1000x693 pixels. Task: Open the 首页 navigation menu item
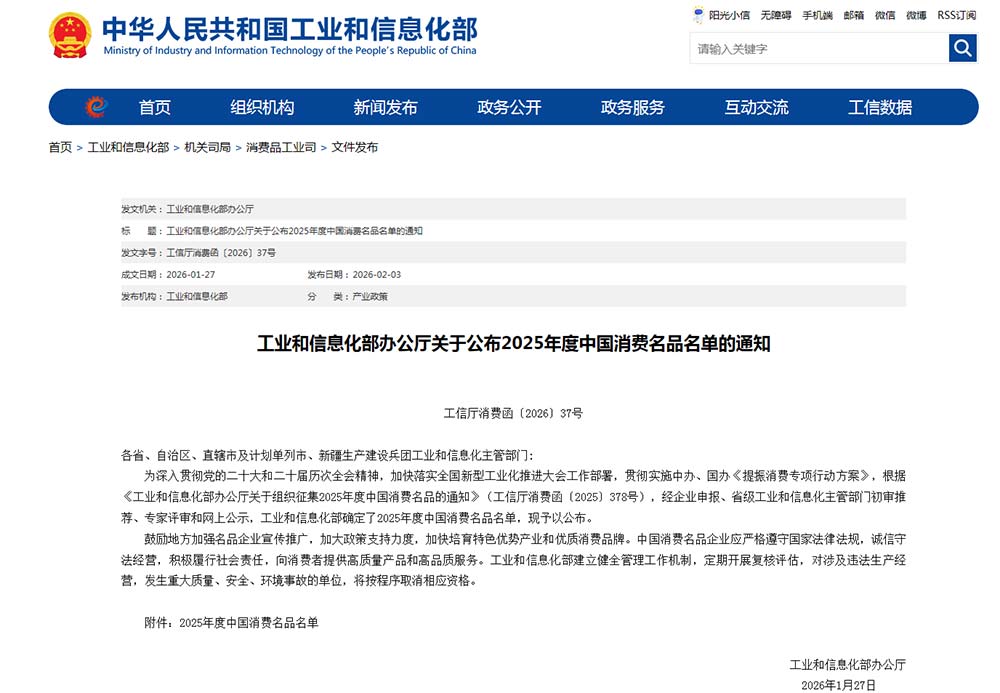click(x=155, y=107)
